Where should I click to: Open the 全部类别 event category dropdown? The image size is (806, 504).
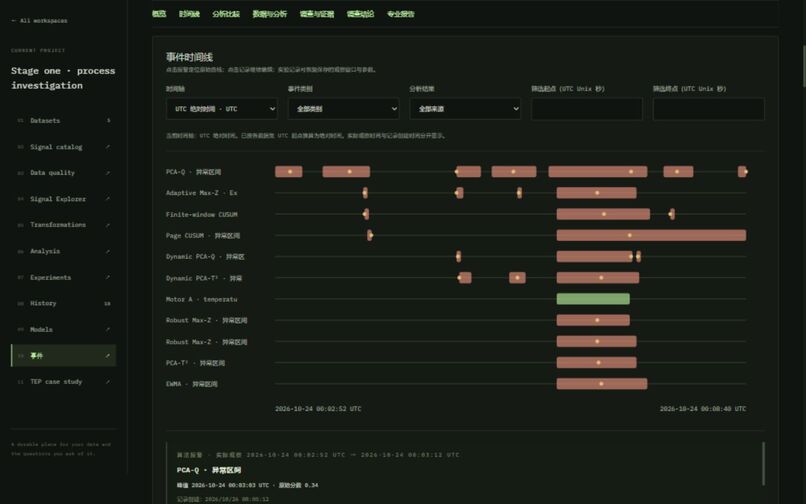[343, 109]
